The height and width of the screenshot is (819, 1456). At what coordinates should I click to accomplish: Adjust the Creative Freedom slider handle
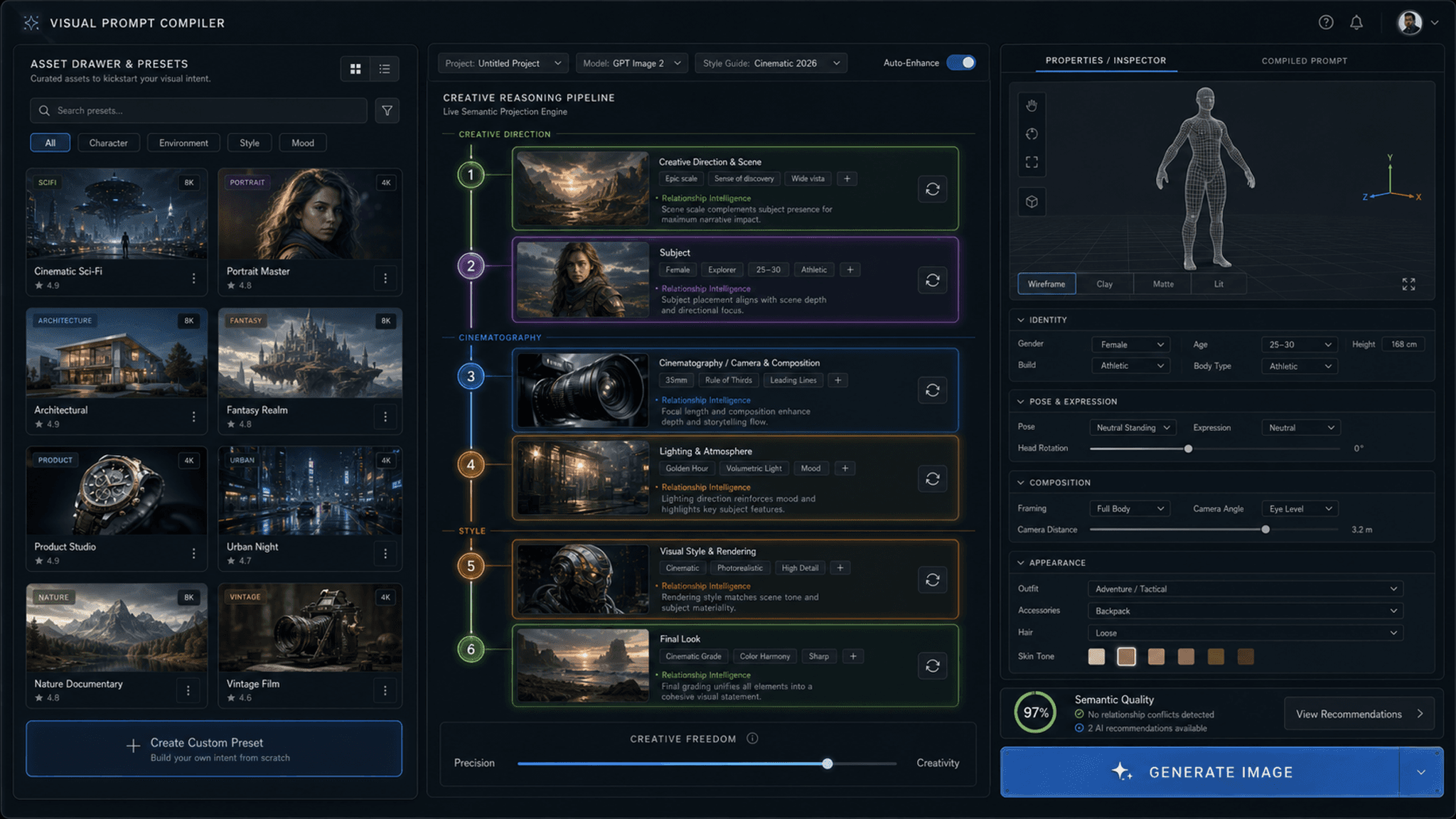click(x=828, y=764)
